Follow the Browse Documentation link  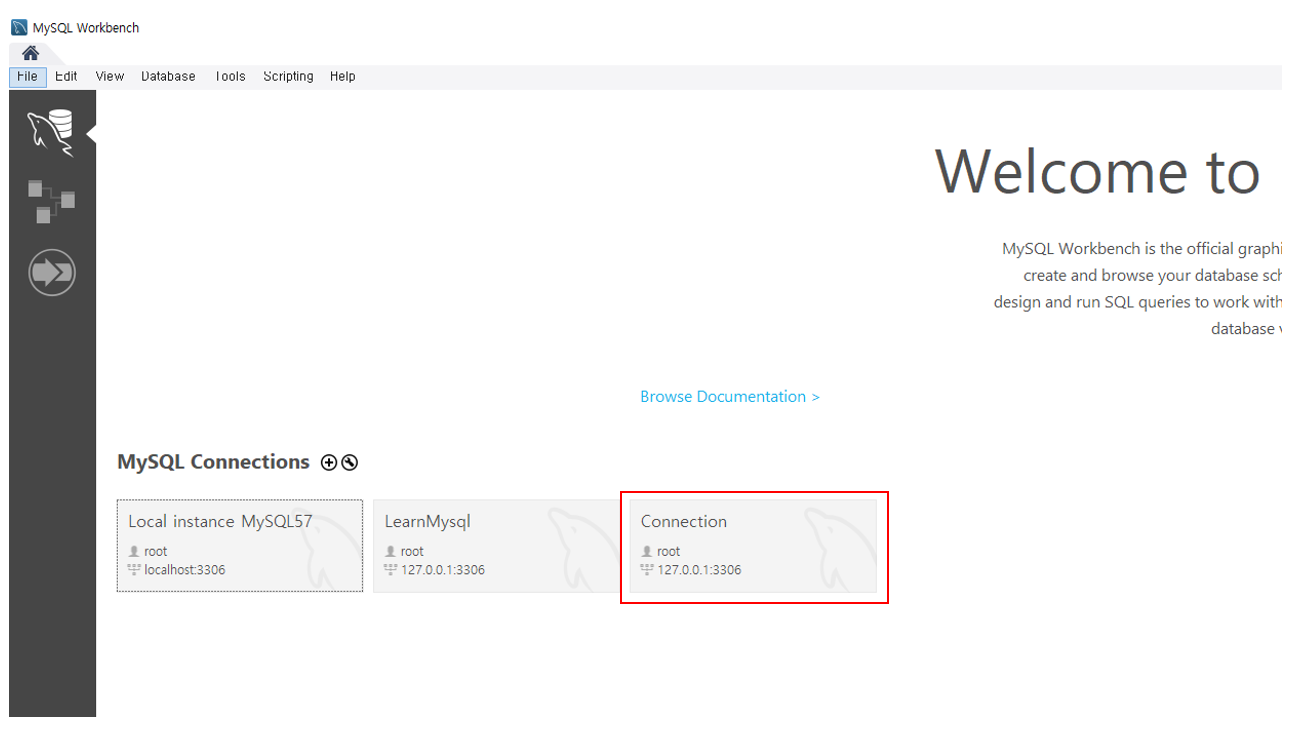[730, 397]
